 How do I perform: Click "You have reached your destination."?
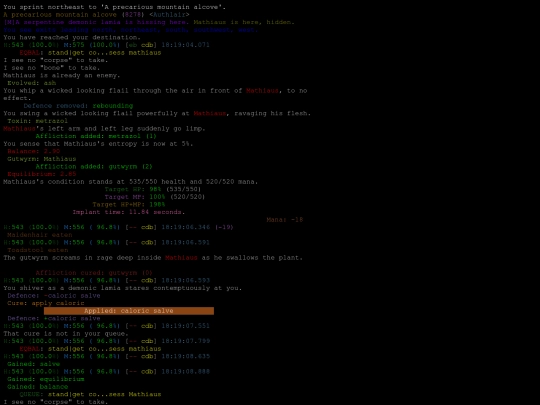pos(72,37)
